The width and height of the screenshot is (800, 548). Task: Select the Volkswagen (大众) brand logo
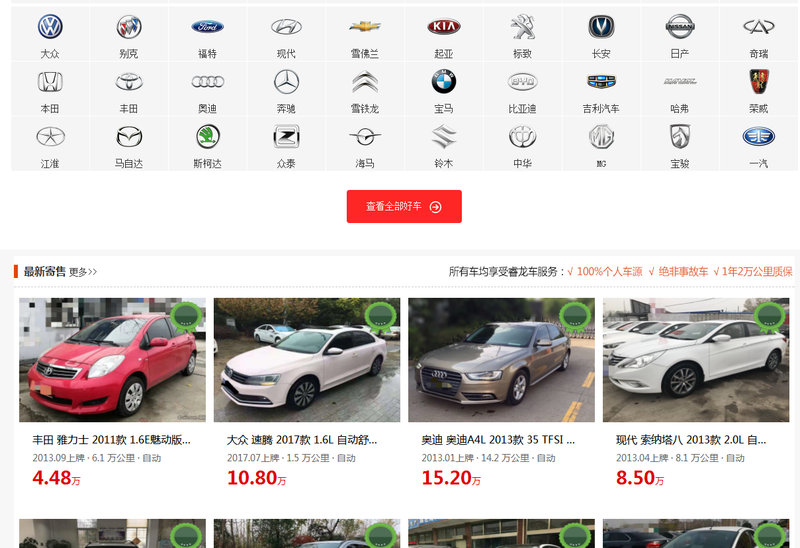50,27
